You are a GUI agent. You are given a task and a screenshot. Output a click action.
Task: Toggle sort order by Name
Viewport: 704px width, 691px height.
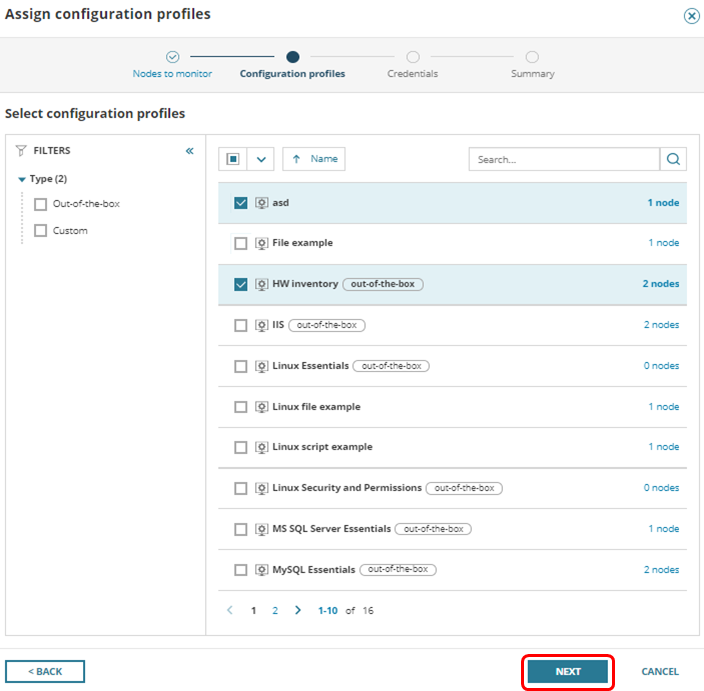coord(314,159)
